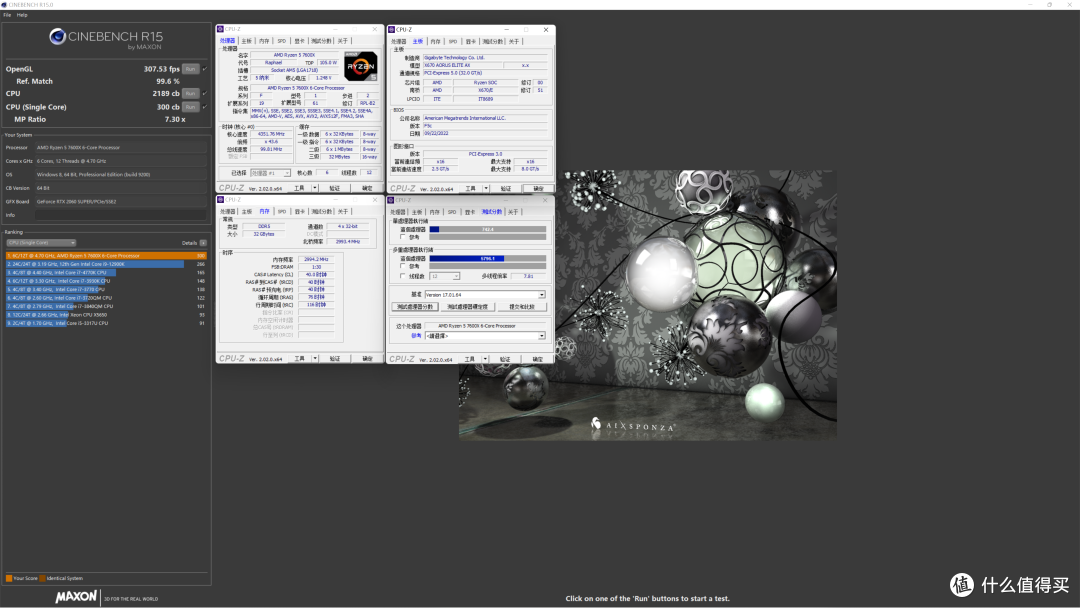Close the top-right CPU-Z window
1080x608 pixels.
click(546, 30)
